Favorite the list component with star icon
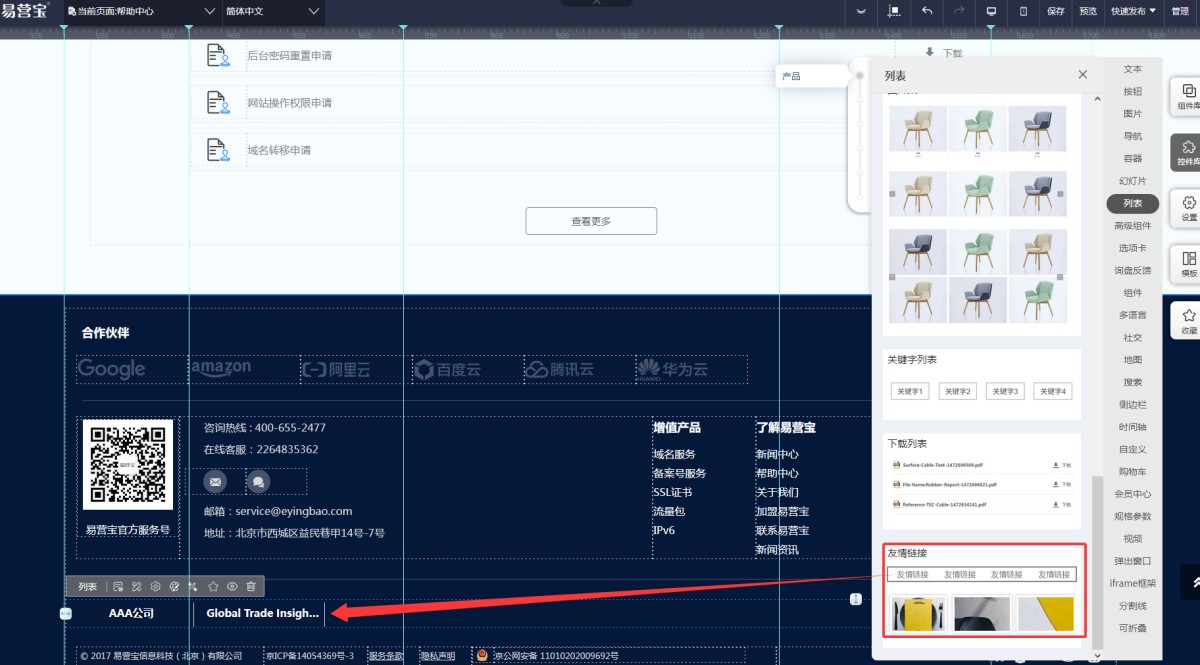1200x665 pixels. 213,587
